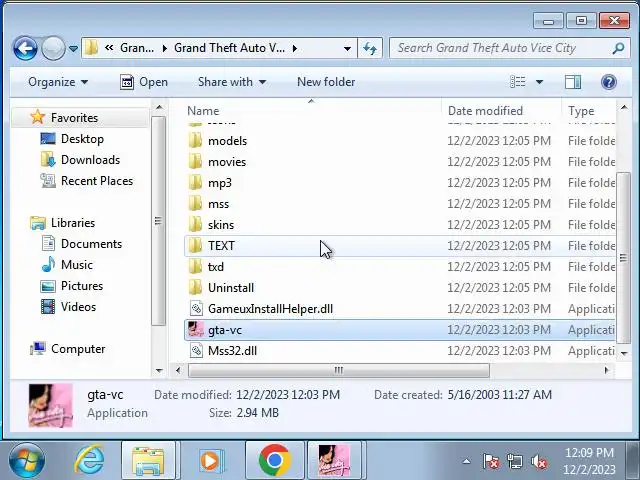
Task: Open the recent locations dropdown arrow
Action: click(73, 49)
